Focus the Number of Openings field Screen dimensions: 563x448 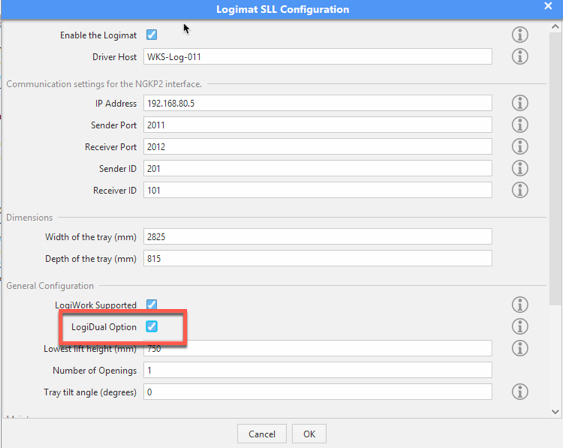point(318,370)
